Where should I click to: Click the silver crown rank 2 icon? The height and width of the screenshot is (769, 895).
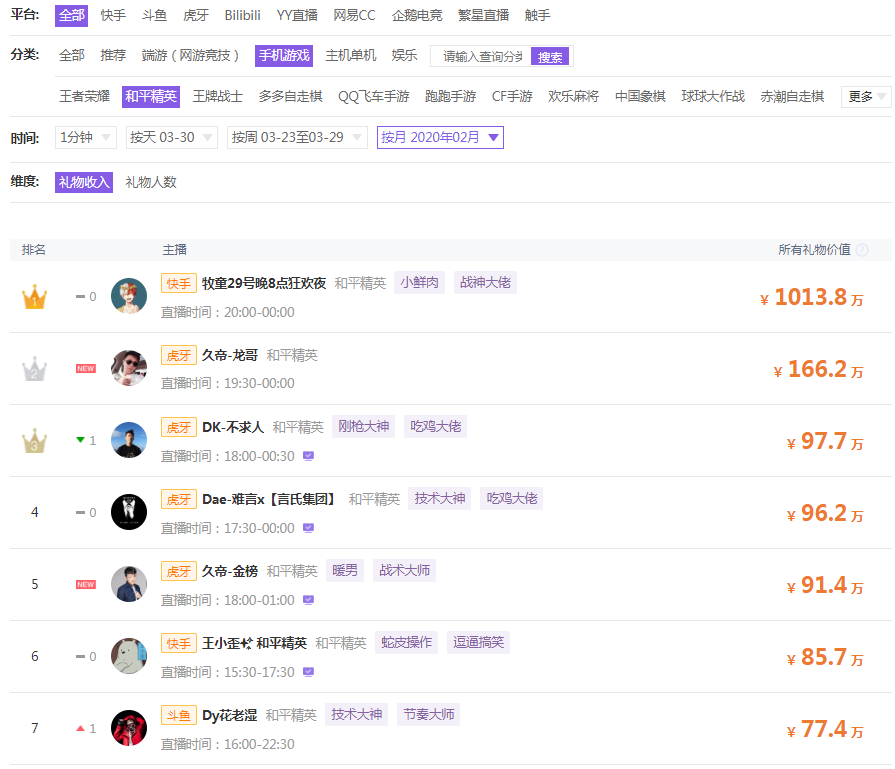[x=34, y=369]
